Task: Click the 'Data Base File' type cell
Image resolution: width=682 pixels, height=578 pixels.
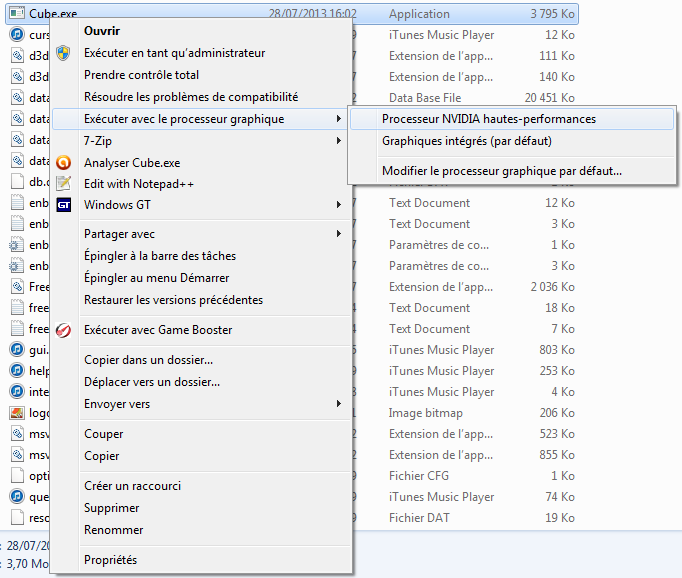Action: click(425, 98)
